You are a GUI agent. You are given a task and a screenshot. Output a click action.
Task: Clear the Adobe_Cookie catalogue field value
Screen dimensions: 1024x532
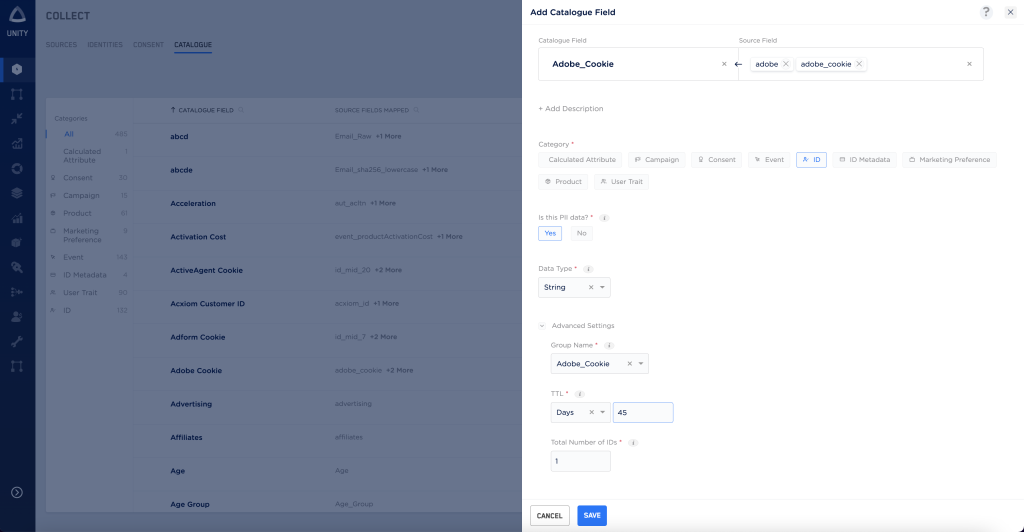pyautogui.click(x=724, y=64)
